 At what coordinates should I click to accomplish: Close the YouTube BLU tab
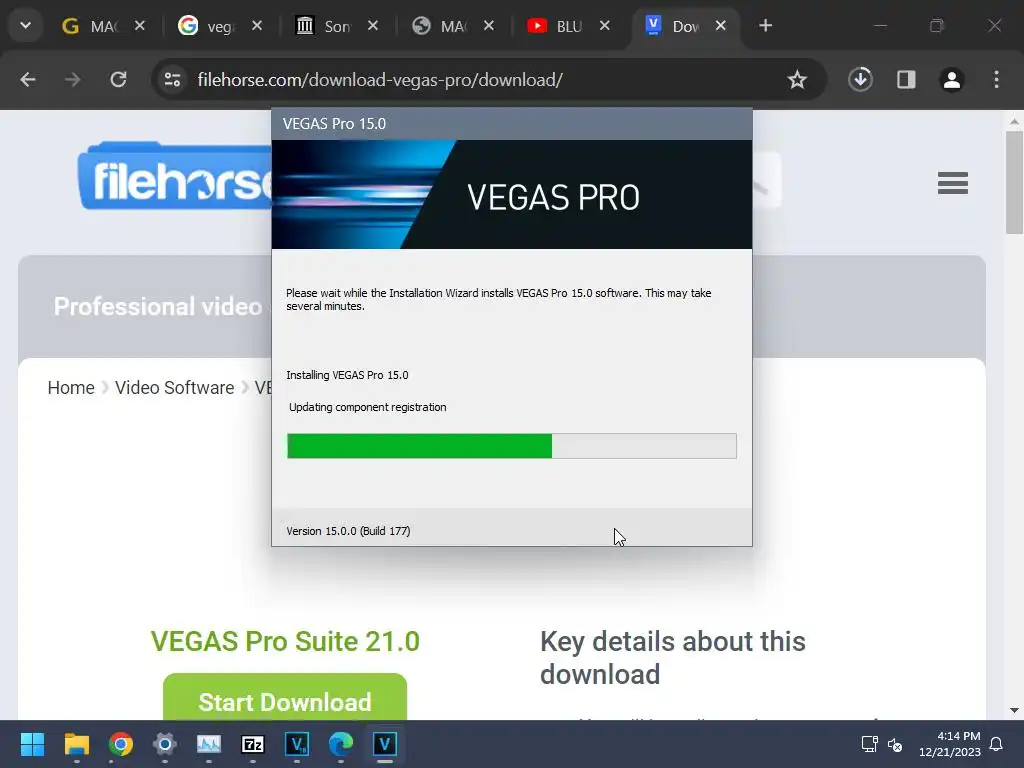(x=605, y=25)
